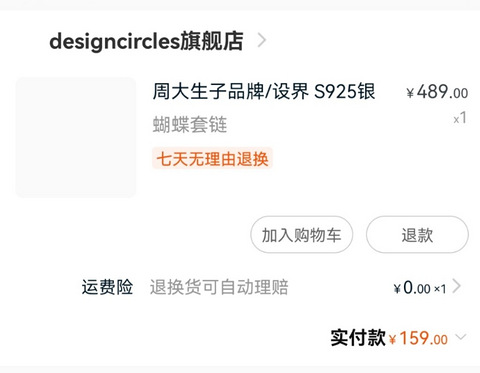This screenshot has width=480, height=373.
Task: Tap the yen symbol beside 159.00
Action: (393, 340)
